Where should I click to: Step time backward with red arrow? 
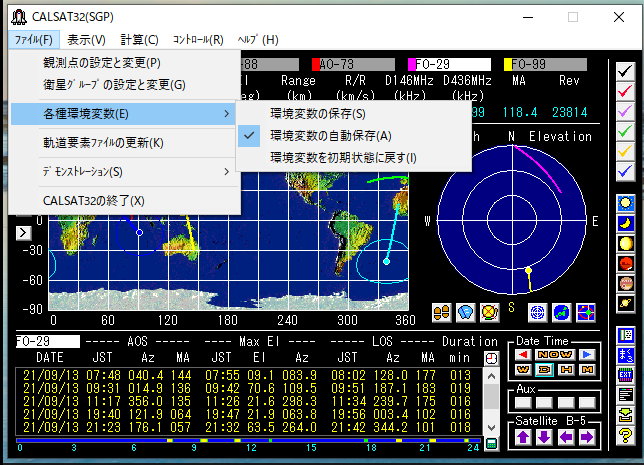(523, 355)
